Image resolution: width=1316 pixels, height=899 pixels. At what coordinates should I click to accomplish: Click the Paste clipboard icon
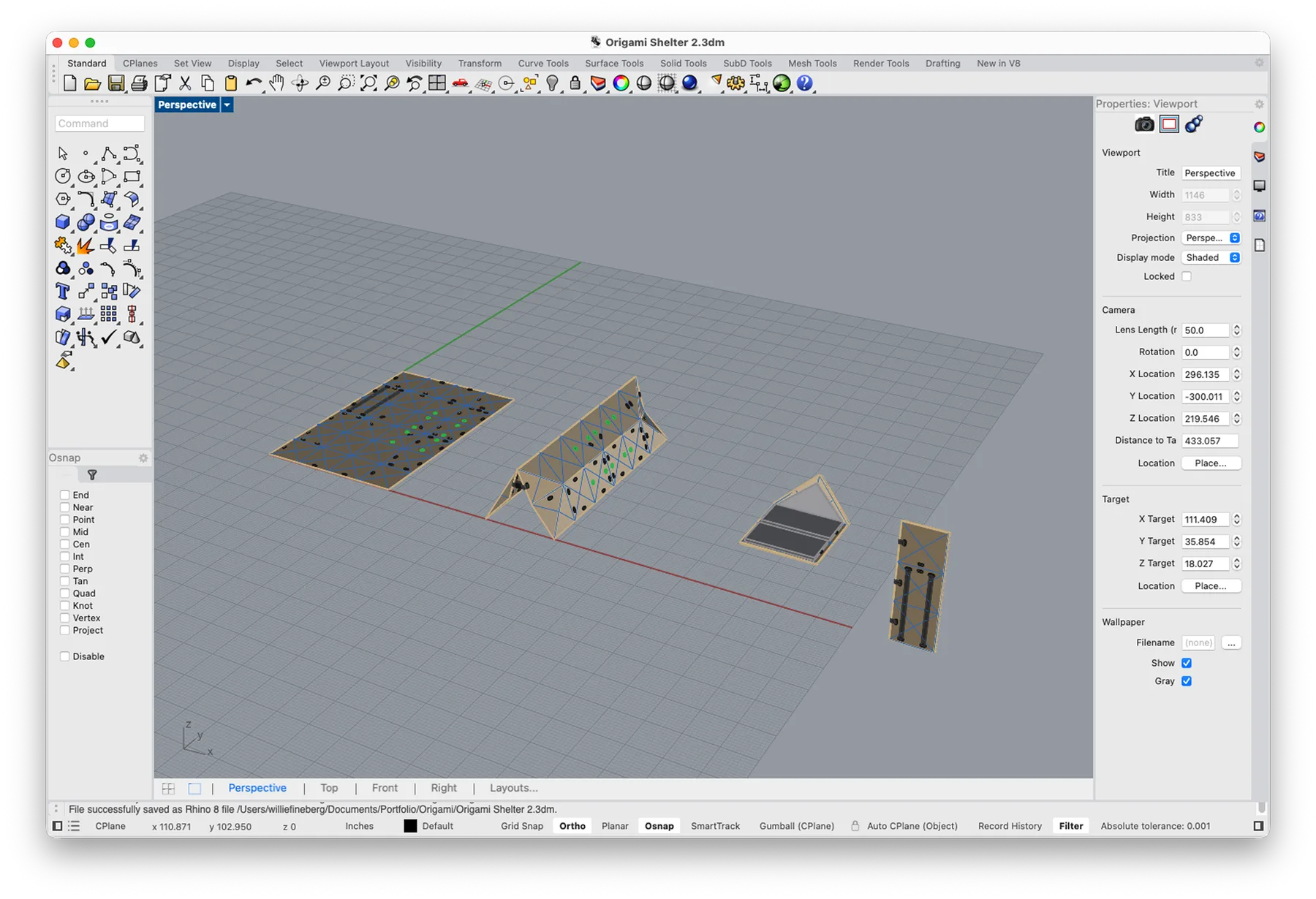(x=231, y=83)
